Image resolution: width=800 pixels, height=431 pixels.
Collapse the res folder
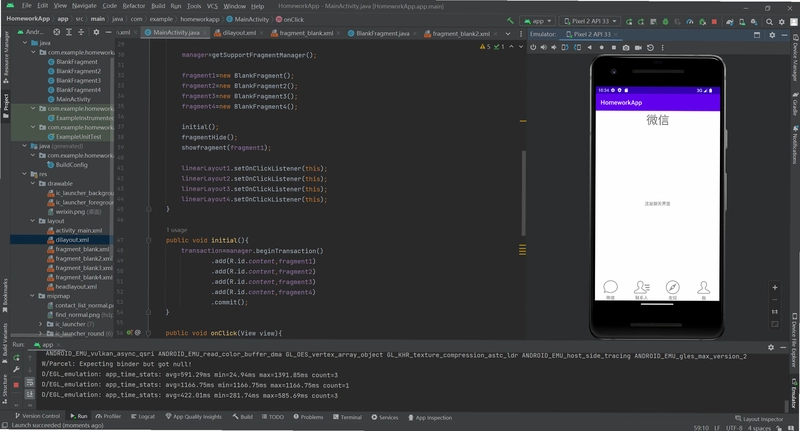(x=24, y=174)
